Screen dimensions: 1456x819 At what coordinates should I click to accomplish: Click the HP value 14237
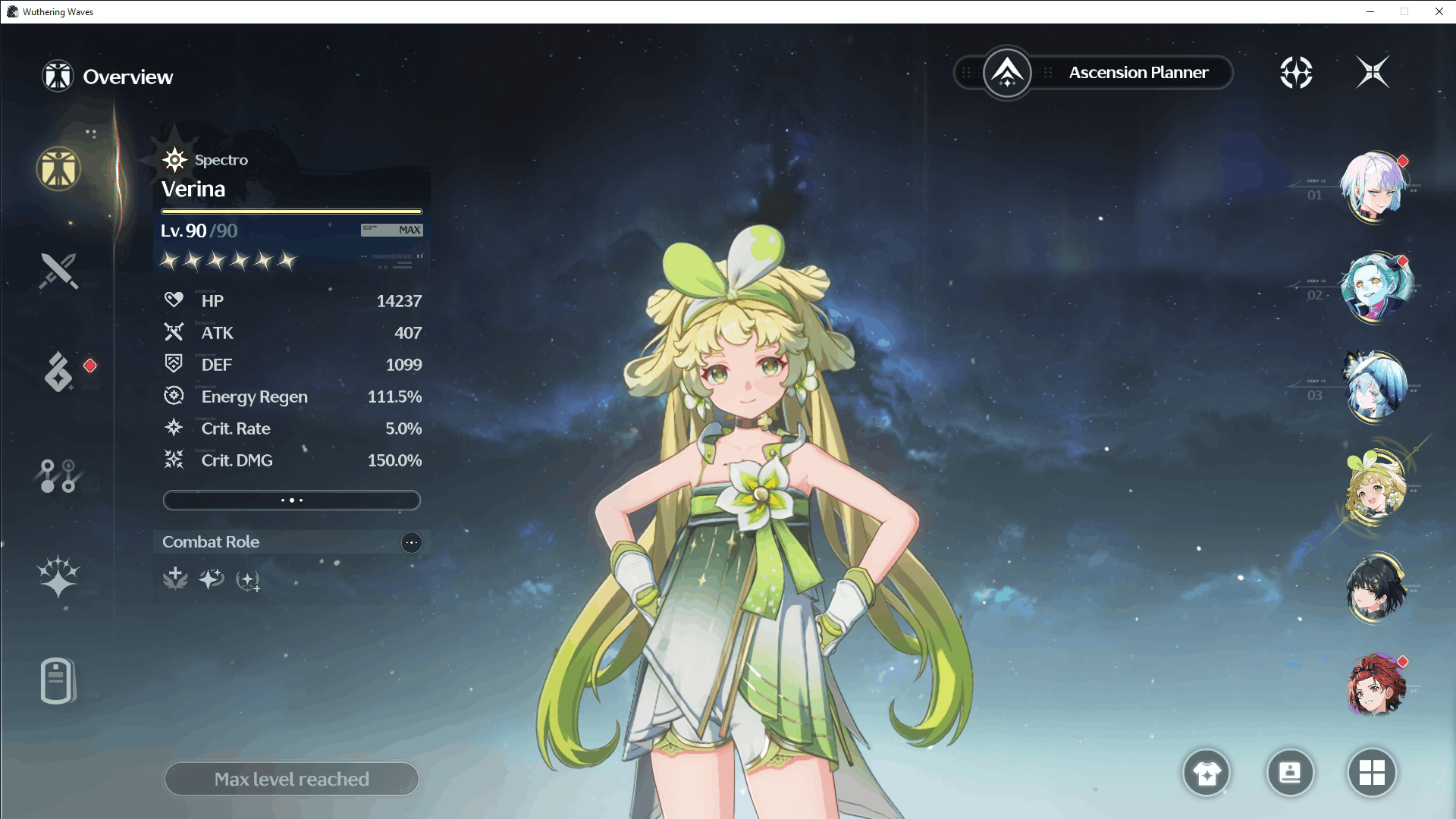point(399,301)
